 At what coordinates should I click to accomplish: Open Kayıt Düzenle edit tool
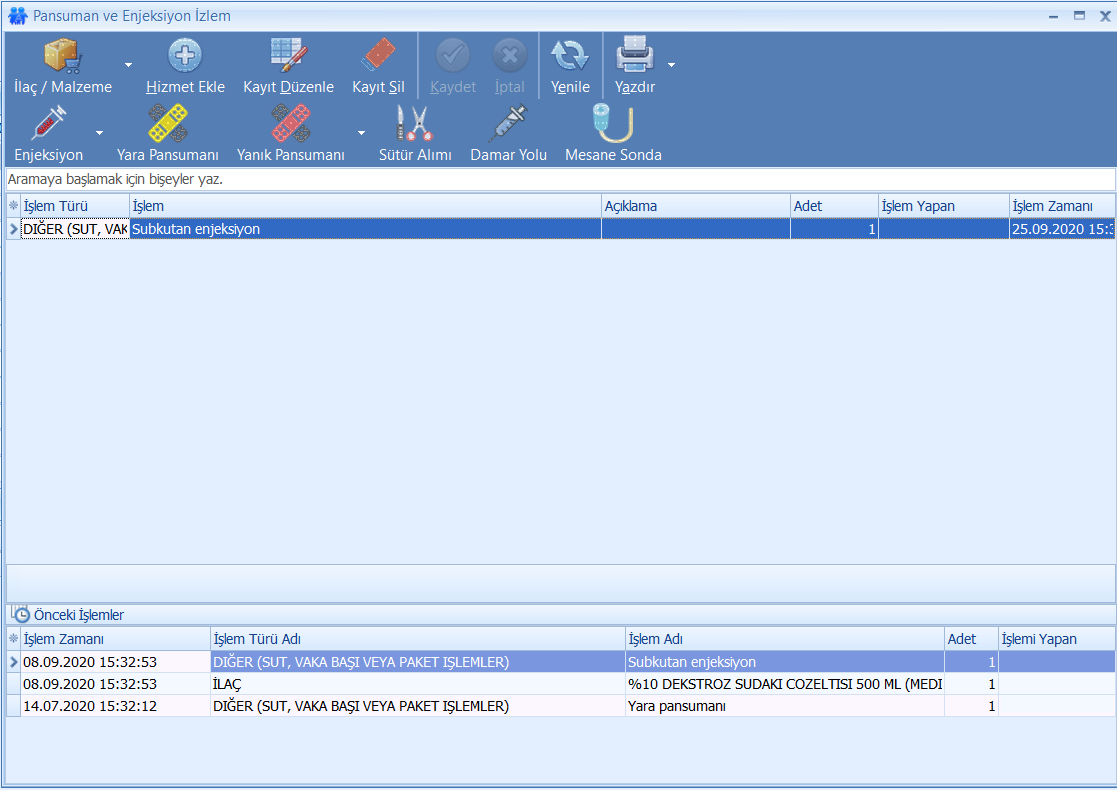click(x=288, y=57)
